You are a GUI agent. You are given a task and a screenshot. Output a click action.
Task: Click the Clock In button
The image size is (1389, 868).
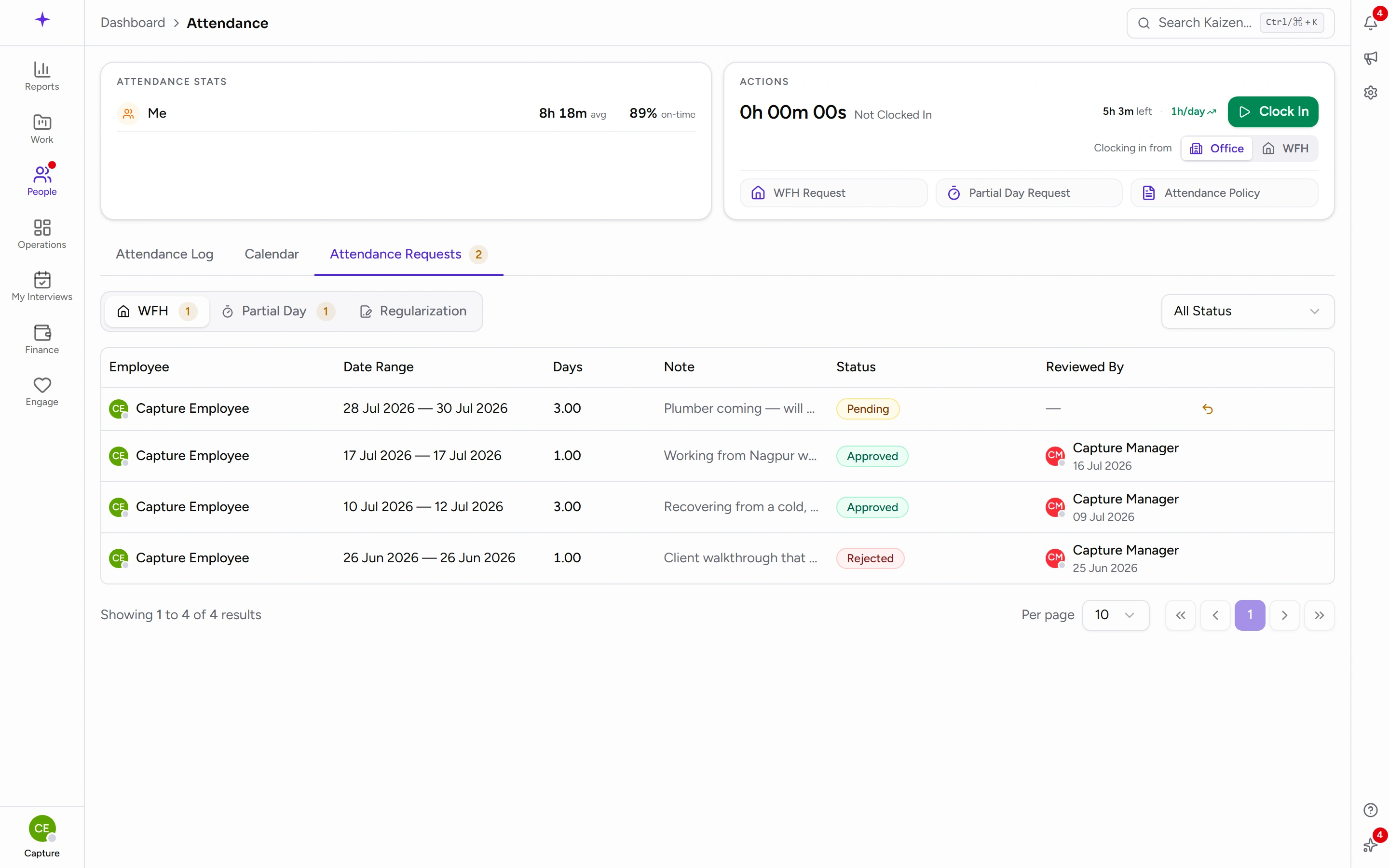click(1272, 111)
